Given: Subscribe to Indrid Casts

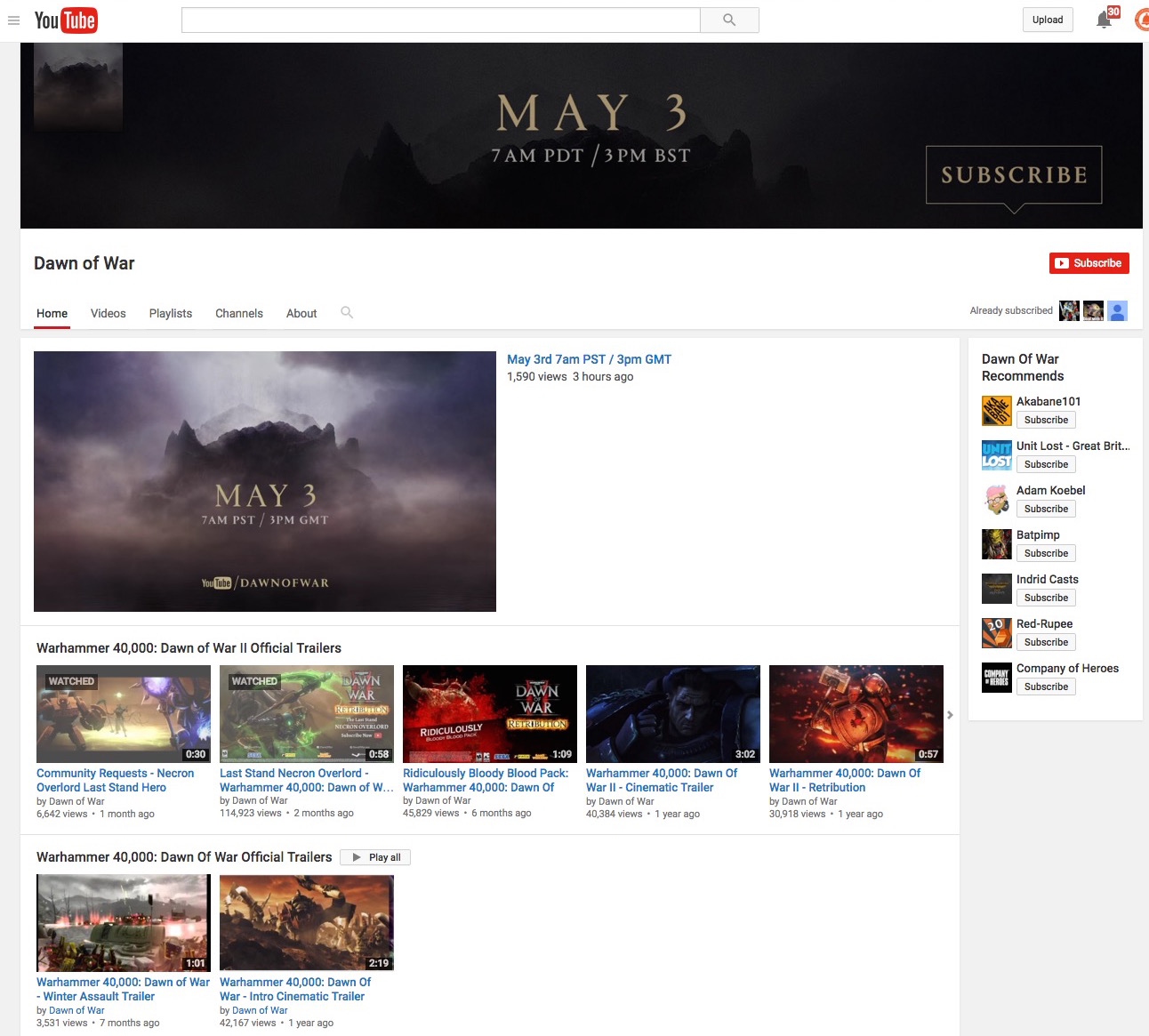Looking at the screenshot, I should 1046,598.
